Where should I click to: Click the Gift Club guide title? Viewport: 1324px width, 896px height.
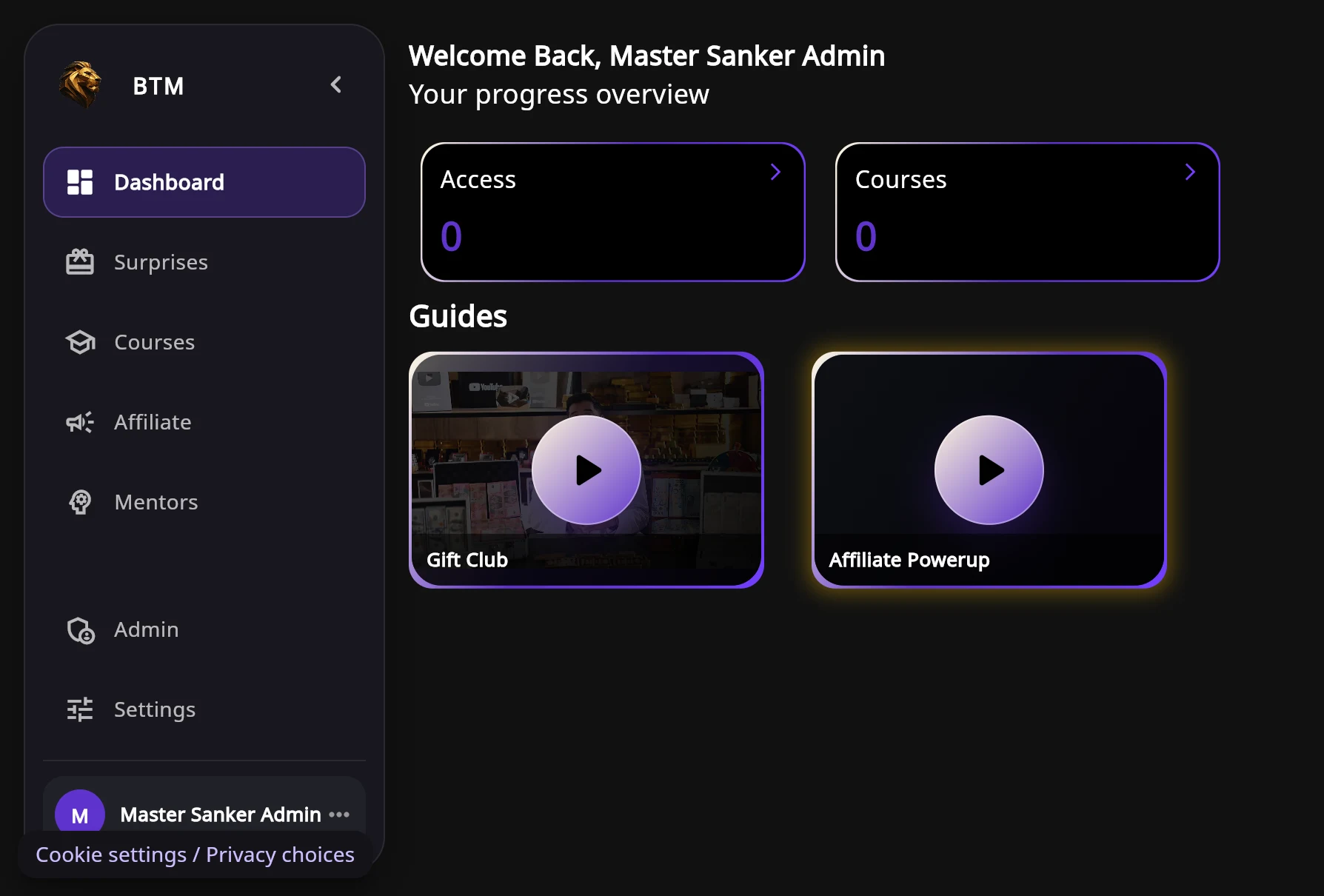tap(467, 560)
